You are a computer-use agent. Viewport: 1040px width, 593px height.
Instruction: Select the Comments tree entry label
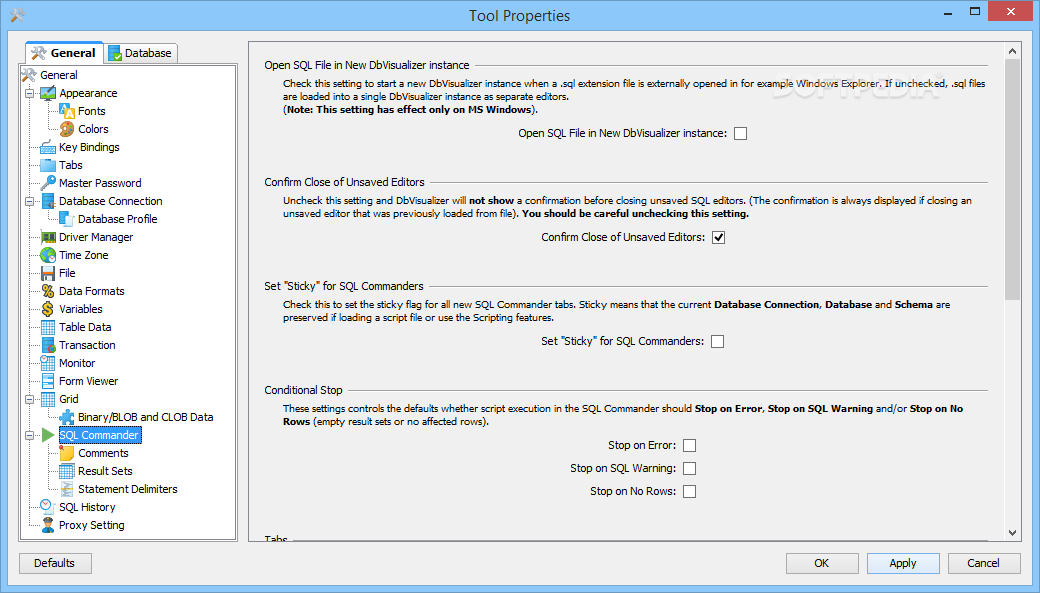point(103,452)
